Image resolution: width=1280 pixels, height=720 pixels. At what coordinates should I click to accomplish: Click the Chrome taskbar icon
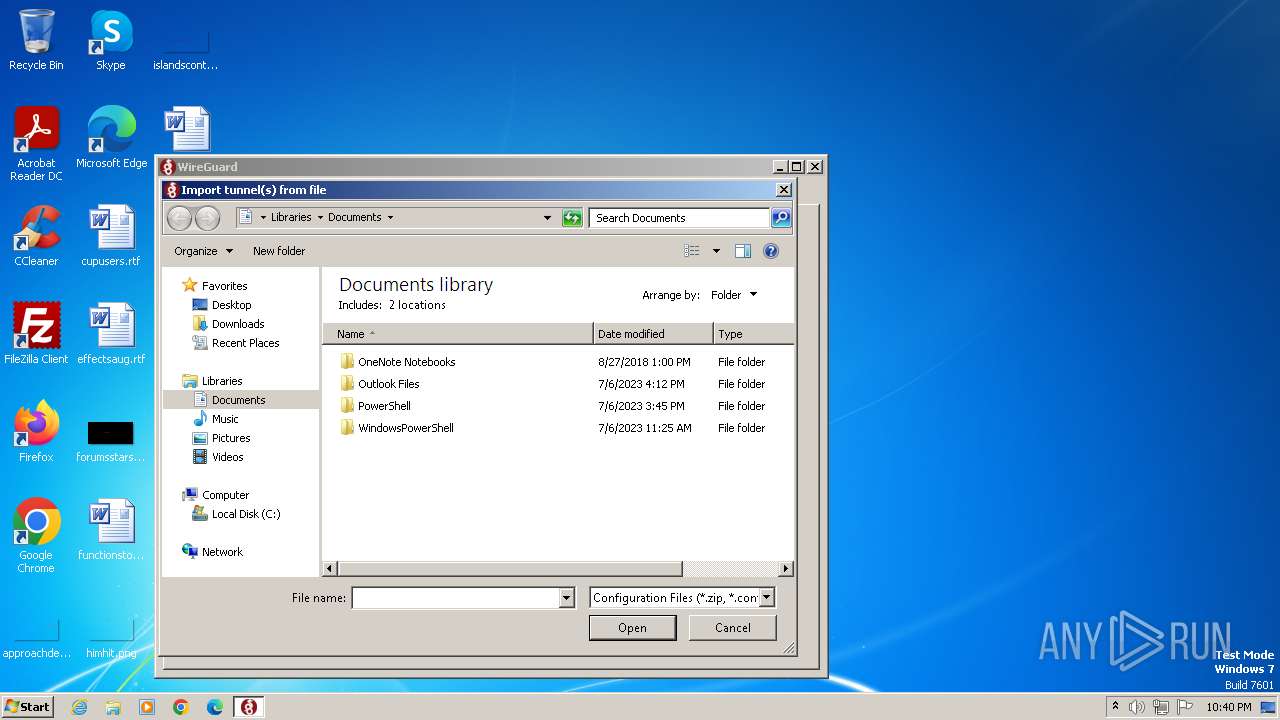[x=181, y=707]
